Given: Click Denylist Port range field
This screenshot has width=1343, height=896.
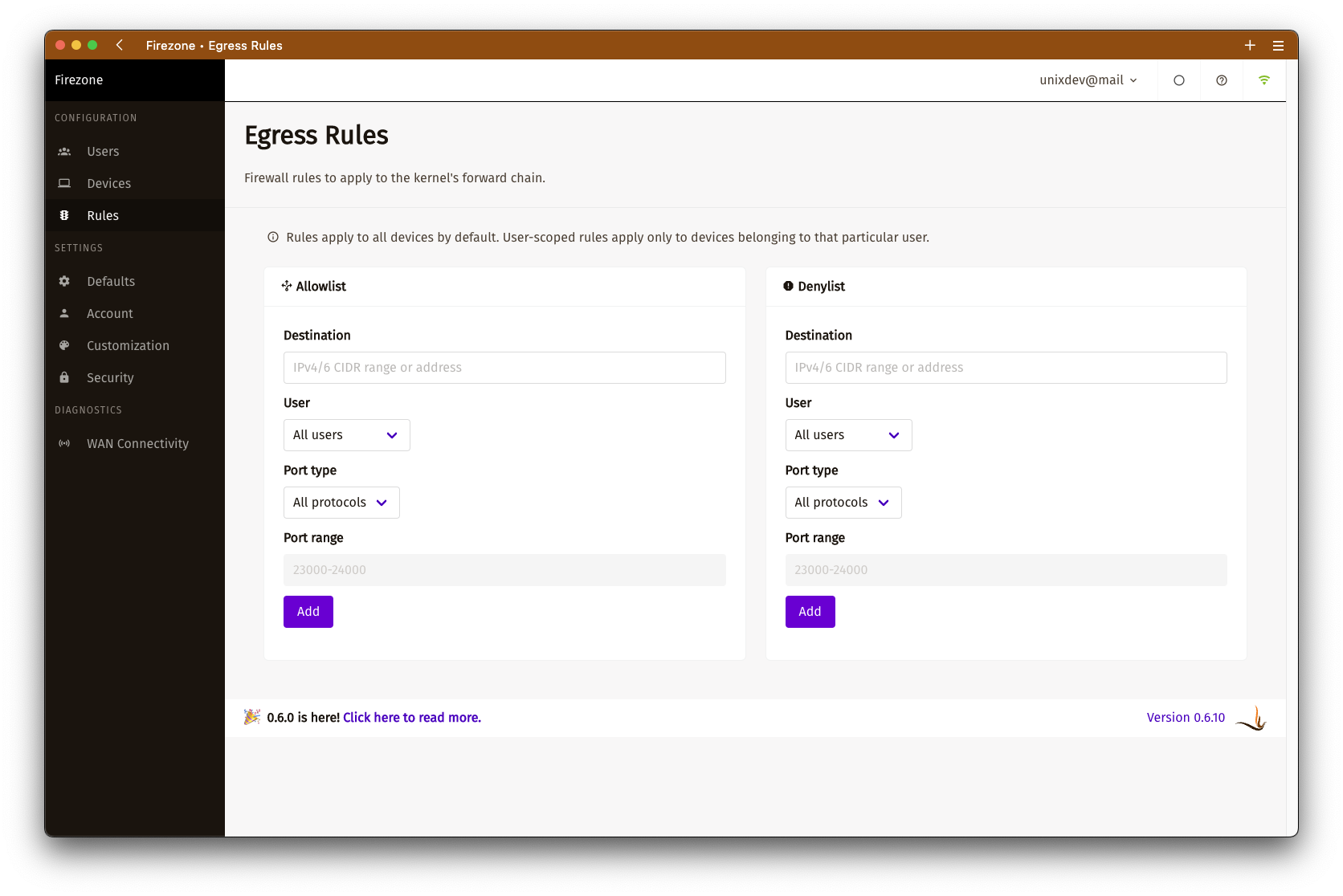Looking at the screenshot, I should [x=1006, y=570].
